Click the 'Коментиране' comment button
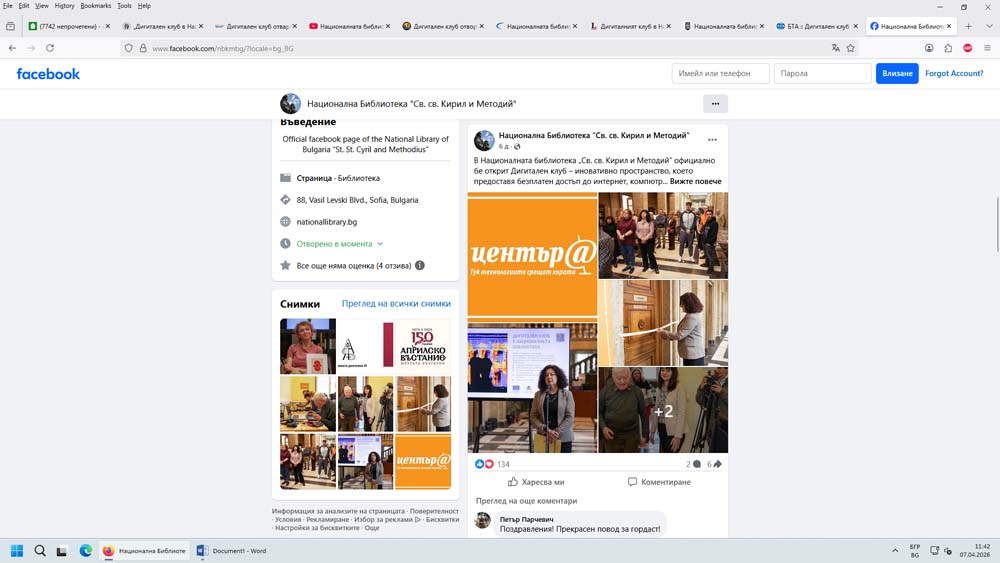Image resolution: width=1000 pixels, height=563 pixels. pyautogui.click(x=659, y=482)
